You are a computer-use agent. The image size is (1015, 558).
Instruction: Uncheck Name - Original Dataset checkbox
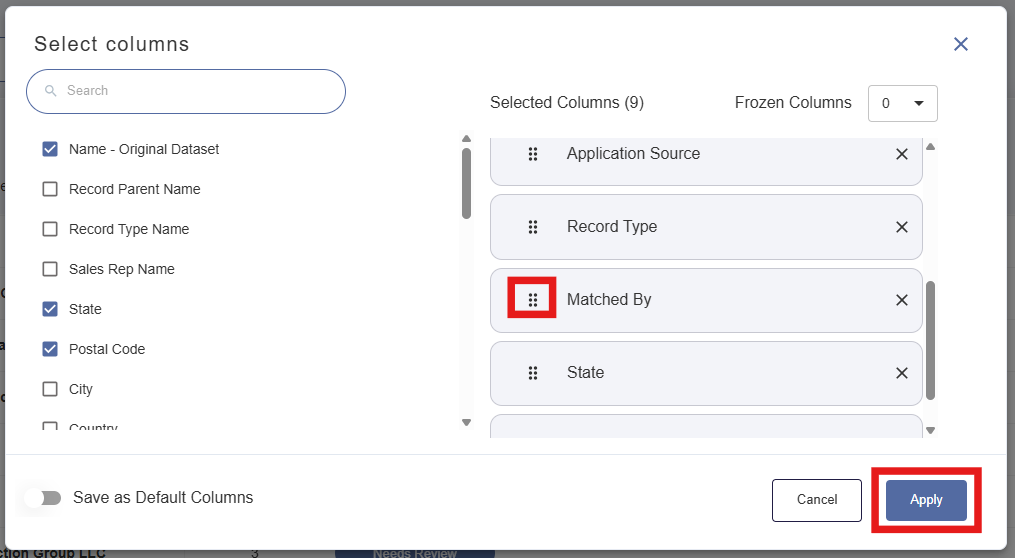coord(50,150)
